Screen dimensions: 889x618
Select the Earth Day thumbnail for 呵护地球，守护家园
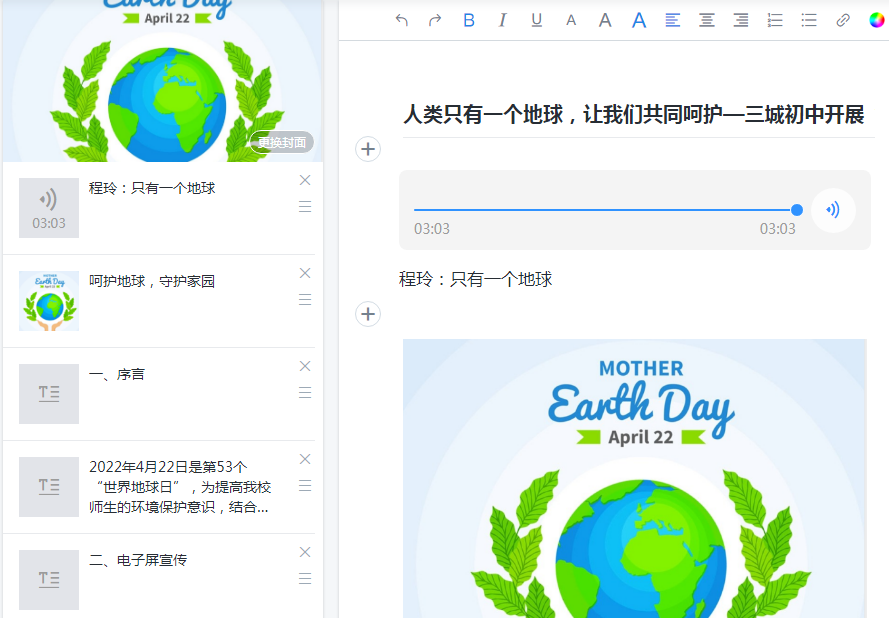pos(49,301)
